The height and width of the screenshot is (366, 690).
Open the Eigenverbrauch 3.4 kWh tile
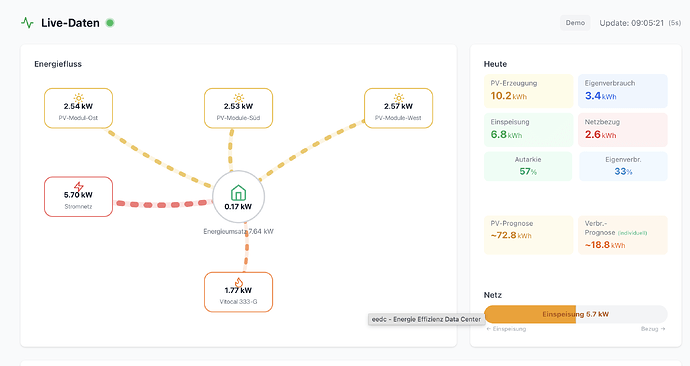(x=623, y=91)
